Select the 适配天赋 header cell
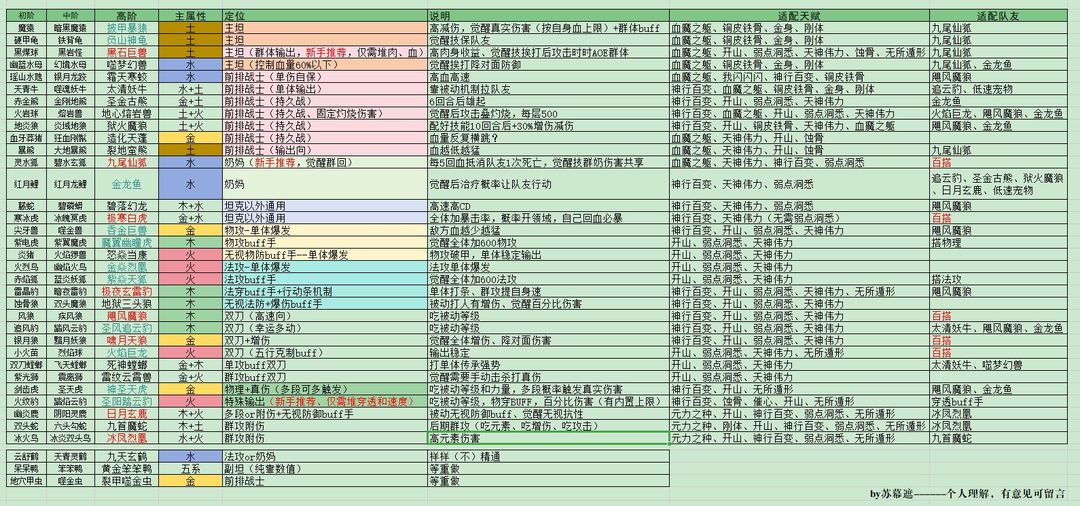Screen dimensions: 1080x506 [x=798, y=15]
